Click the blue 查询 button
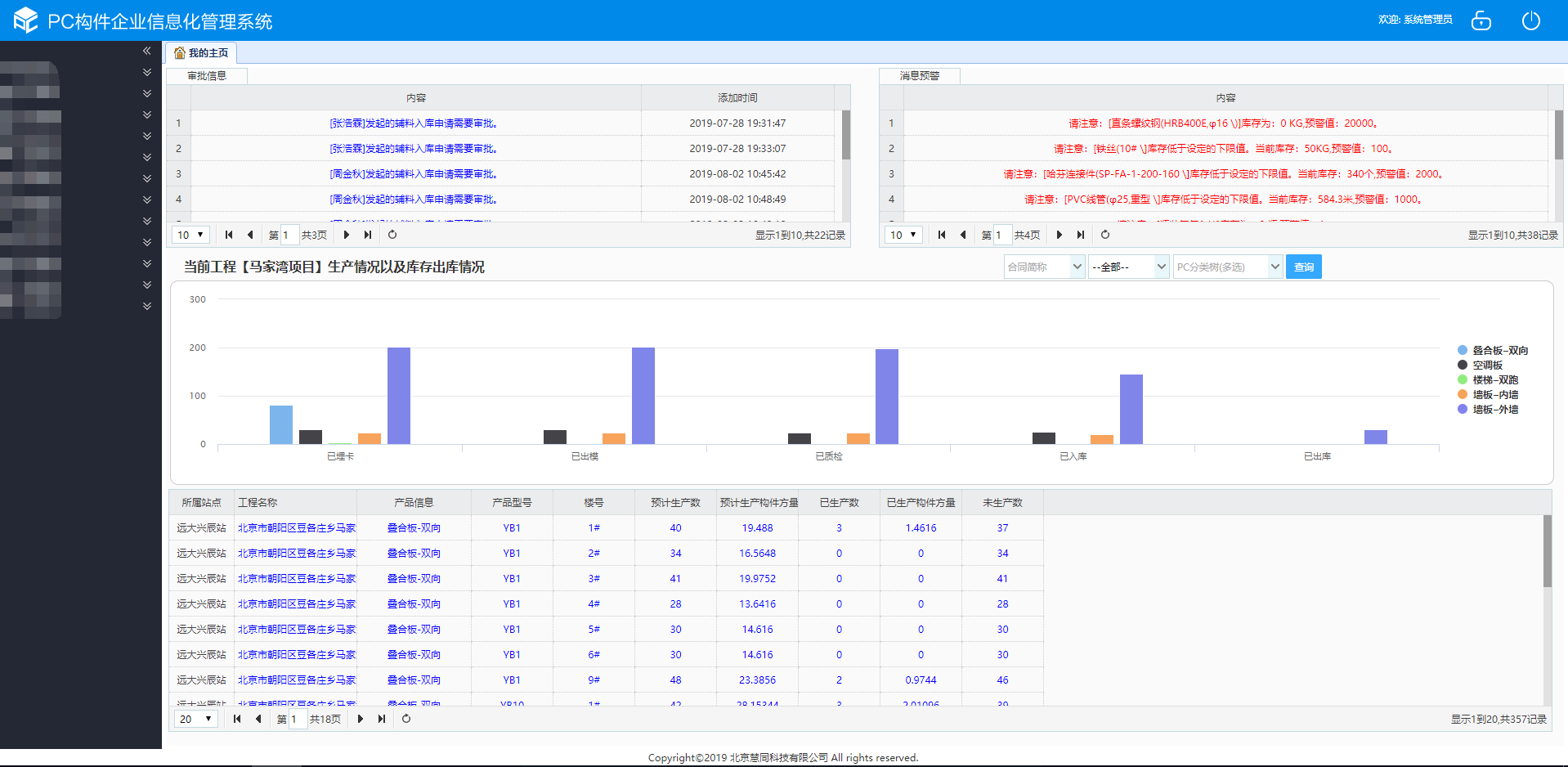This screenshot has width=1568, height=767. 1303,267
